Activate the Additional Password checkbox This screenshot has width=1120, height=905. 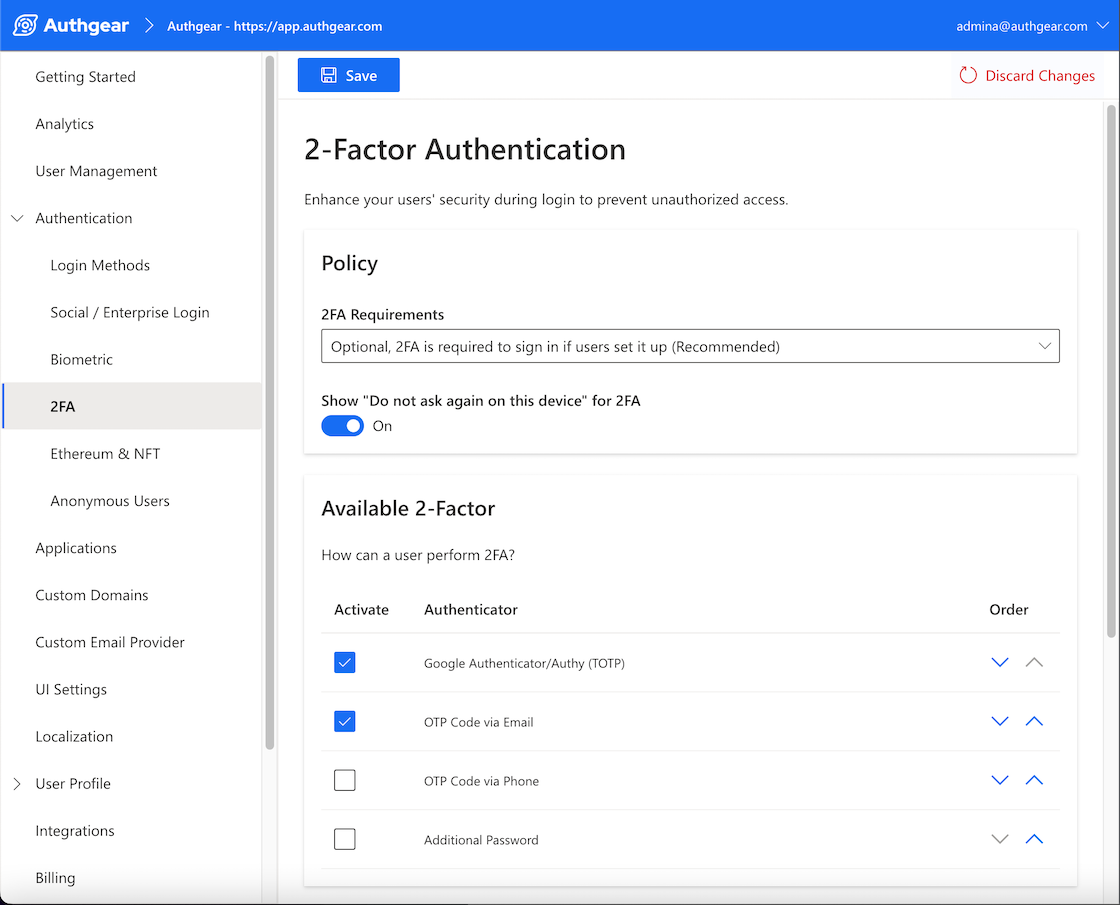pyautogui.click(x=345, y=840)
